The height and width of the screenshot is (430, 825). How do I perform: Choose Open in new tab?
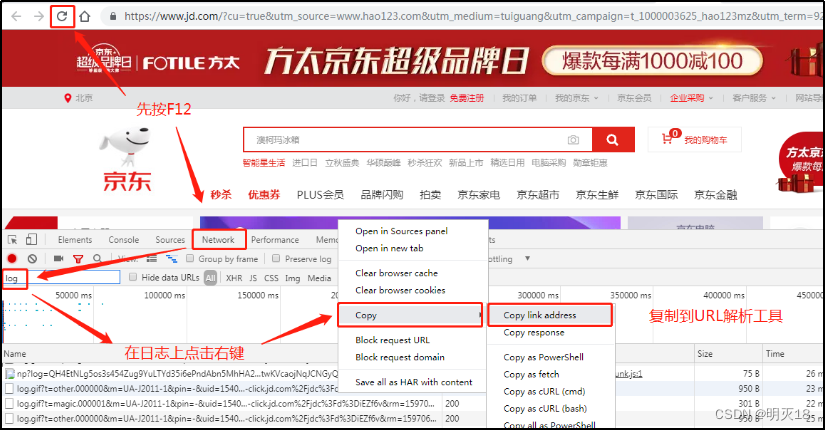click(389, 248)
